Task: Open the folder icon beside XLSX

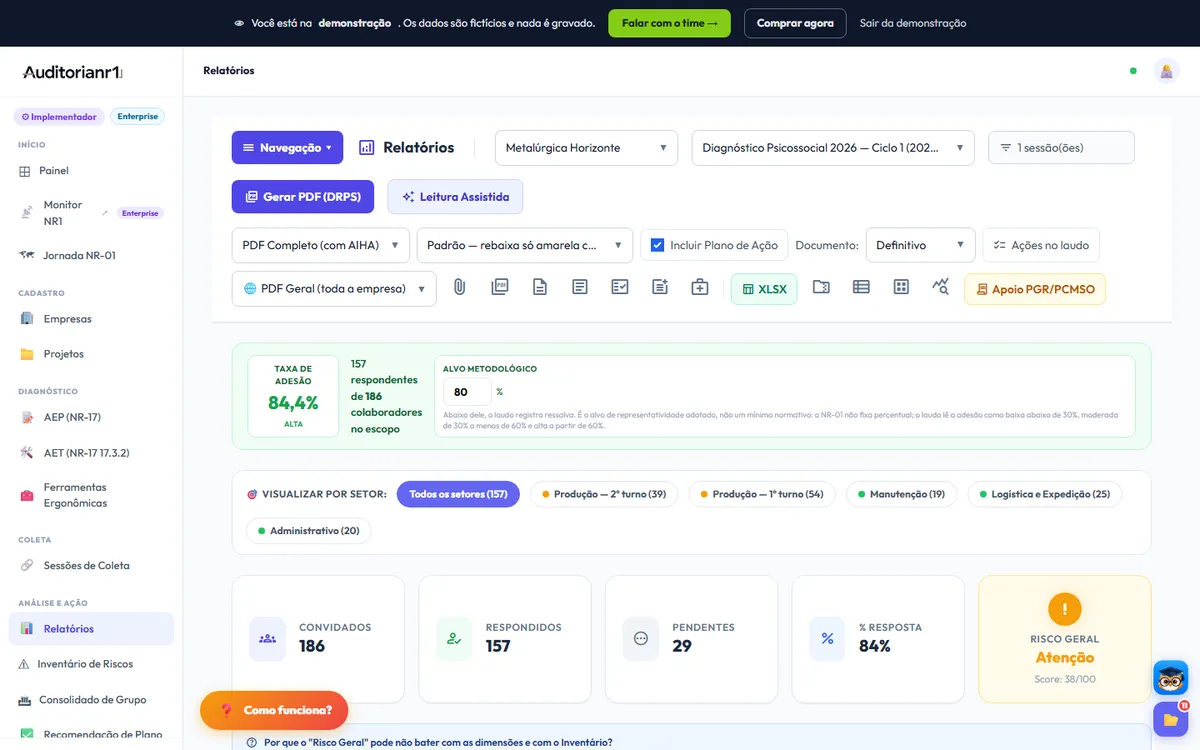Action: tap(821, 288)
